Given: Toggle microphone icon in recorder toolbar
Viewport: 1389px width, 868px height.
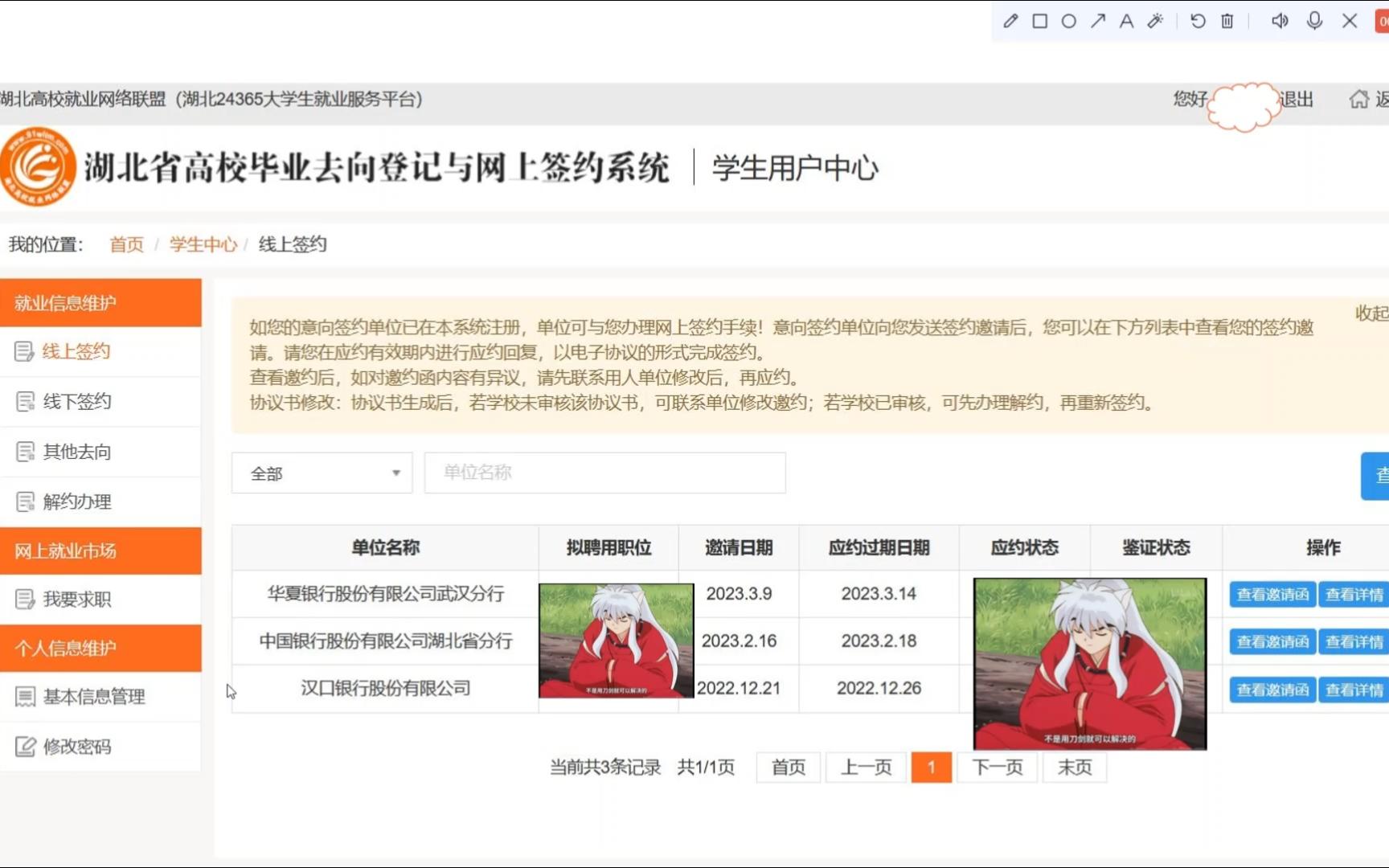Looking at the screenshot, I should (x=1314, y=21).
